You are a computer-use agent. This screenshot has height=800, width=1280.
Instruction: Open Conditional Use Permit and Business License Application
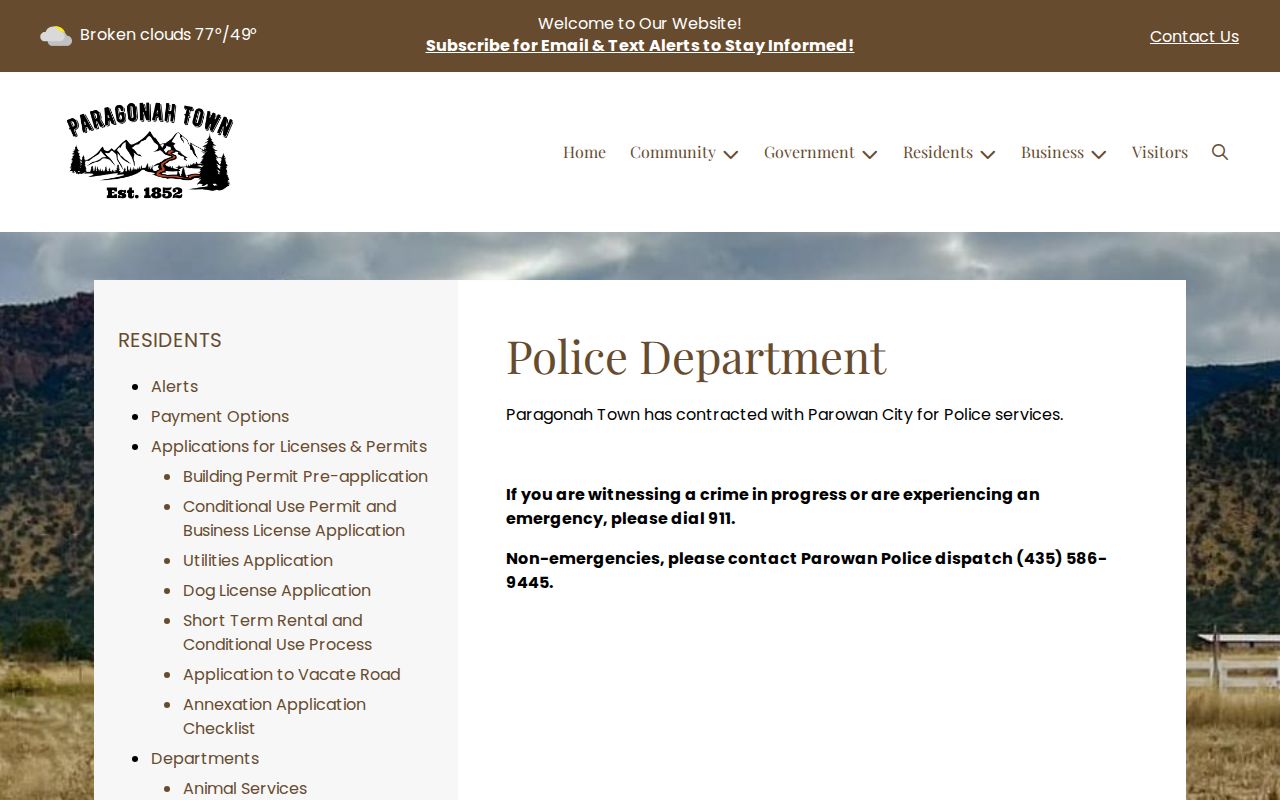click(294, 518)
